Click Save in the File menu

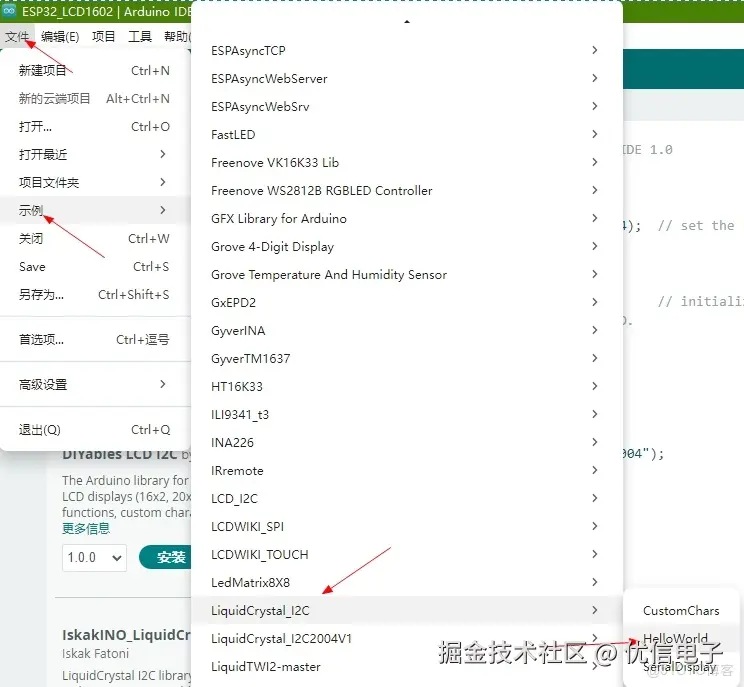click(x=94, y=267)
